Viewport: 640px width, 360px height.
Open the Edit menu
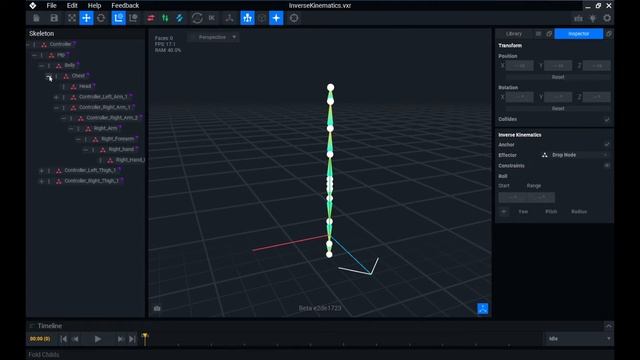pyautogui.click(x=72, y=6)
